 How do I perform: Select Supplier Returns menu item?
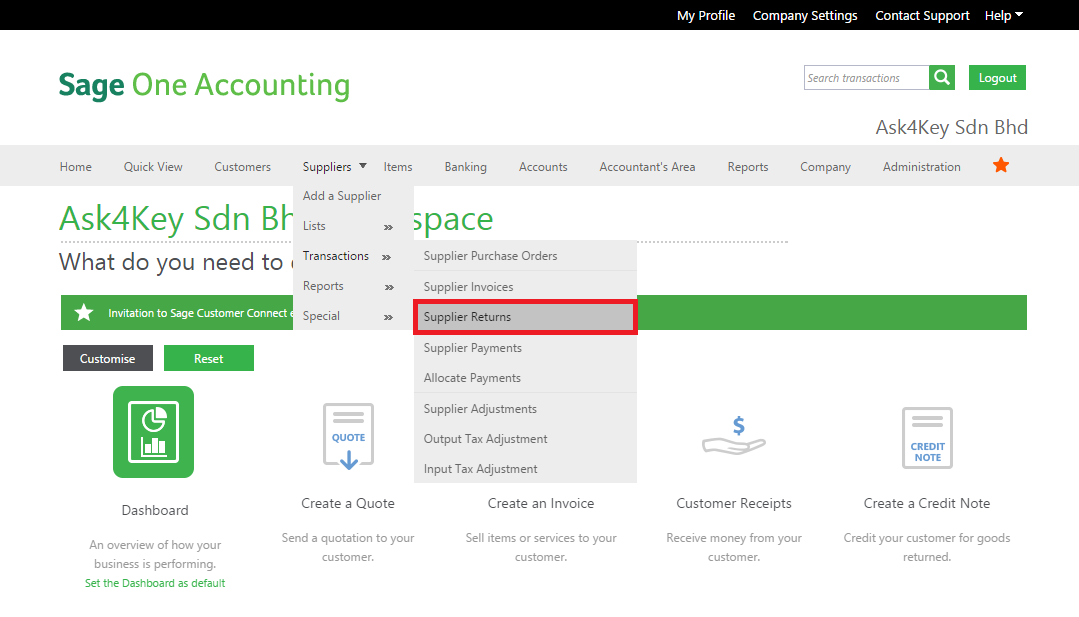pos(525,317)
